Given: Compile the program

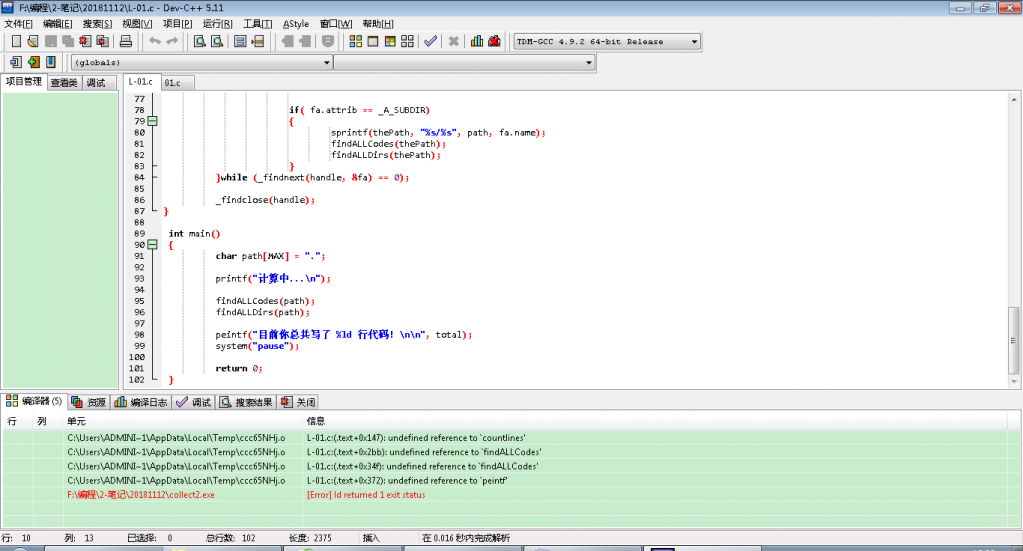Looking at the screenshot, I should pyautogui.click(x=356, y=41).
